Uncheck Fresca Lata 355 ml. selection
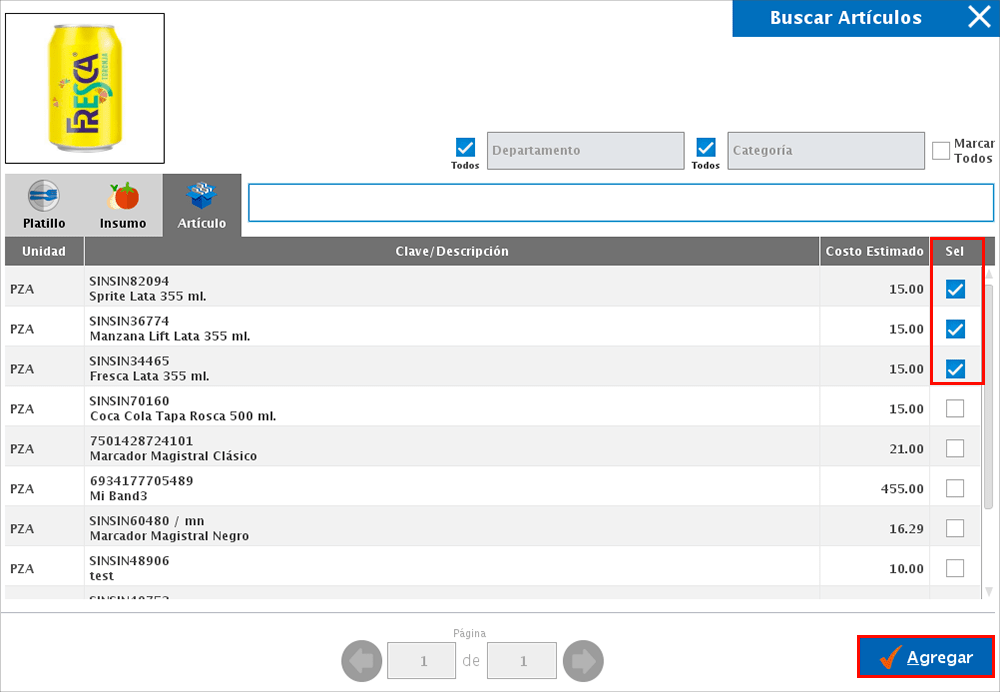Image resolution: width=1000 pixels, height=692 pixels. pos(955,369)
